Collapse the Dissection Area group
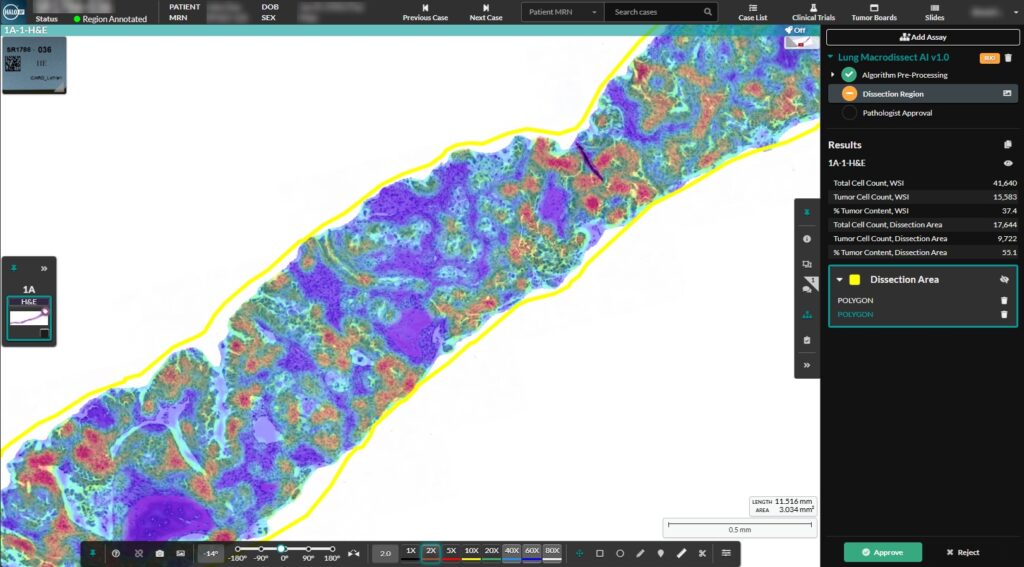This screenshot has width=1024, height=567. [839, 280]
